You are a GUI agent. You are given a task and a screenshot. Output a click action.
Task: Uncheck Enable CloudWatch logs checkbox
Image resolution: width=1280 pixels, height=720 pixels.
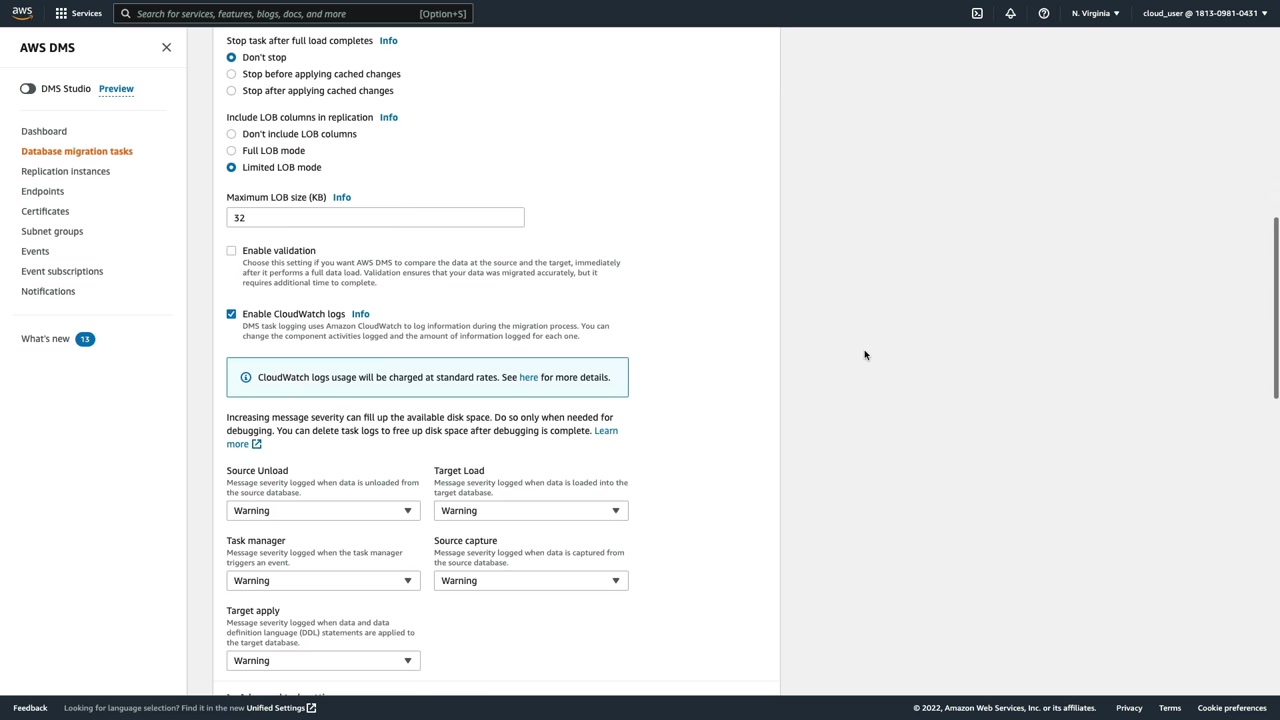click(x=231, y=314)
